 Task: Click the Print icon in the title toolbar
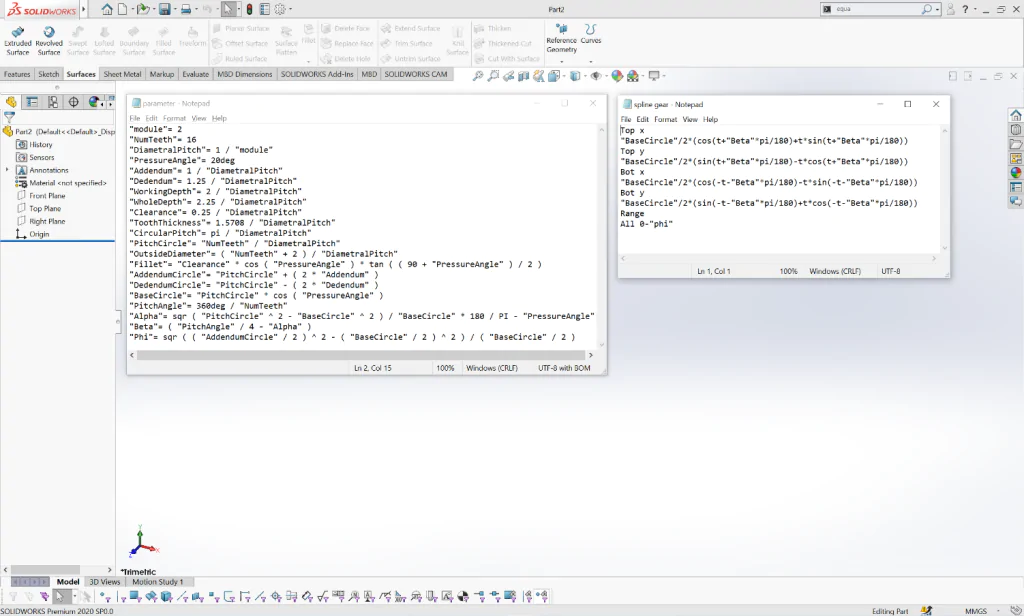(x=185, y=9)
